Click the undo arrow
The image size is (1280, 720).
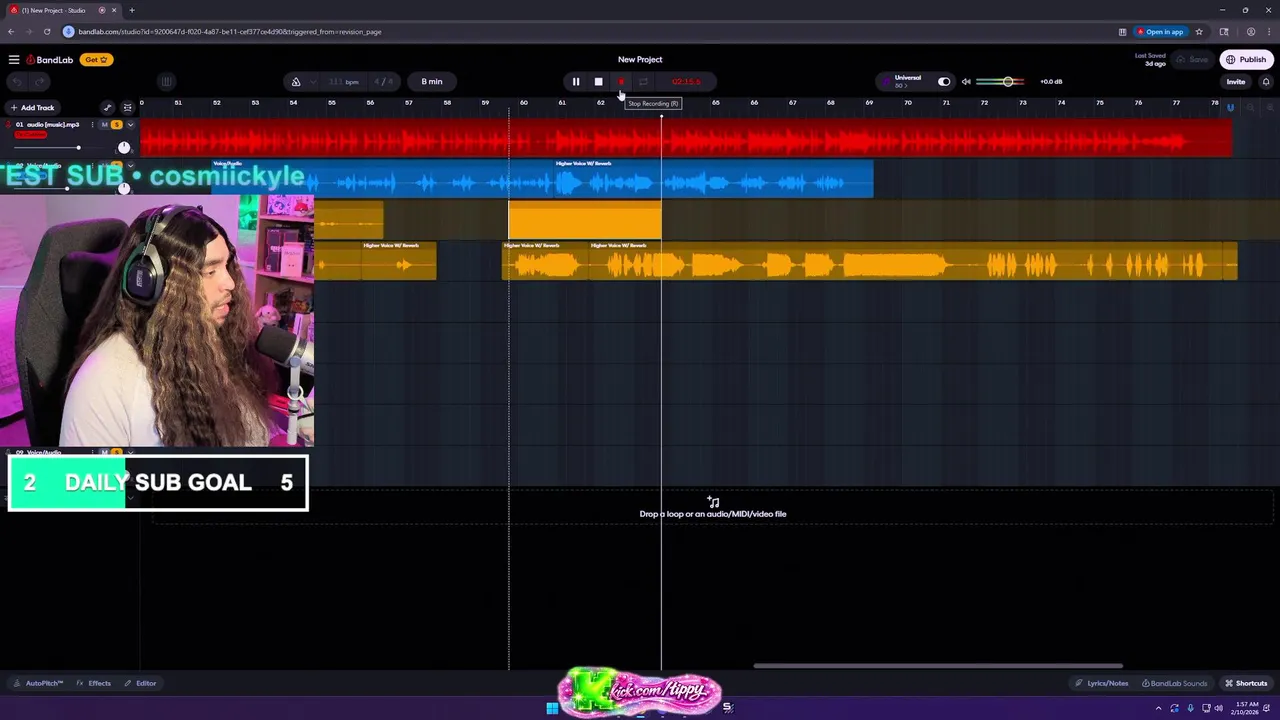pos(17,82)
